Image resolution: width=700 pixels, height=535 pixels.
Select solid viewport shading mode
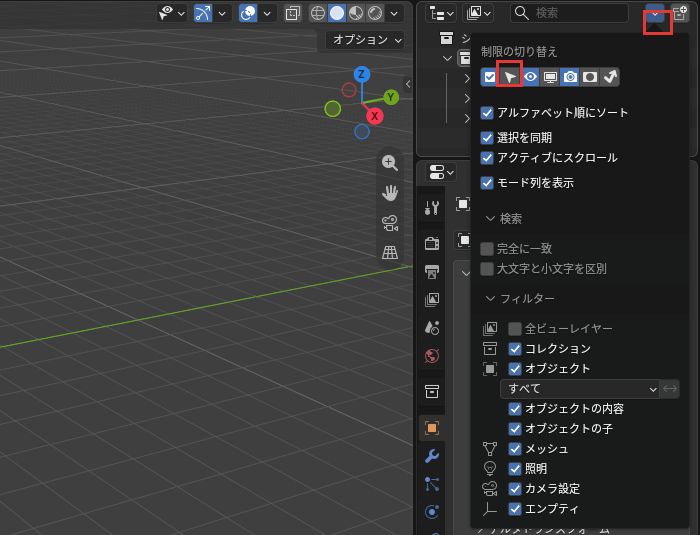click(x=337, y=13)
